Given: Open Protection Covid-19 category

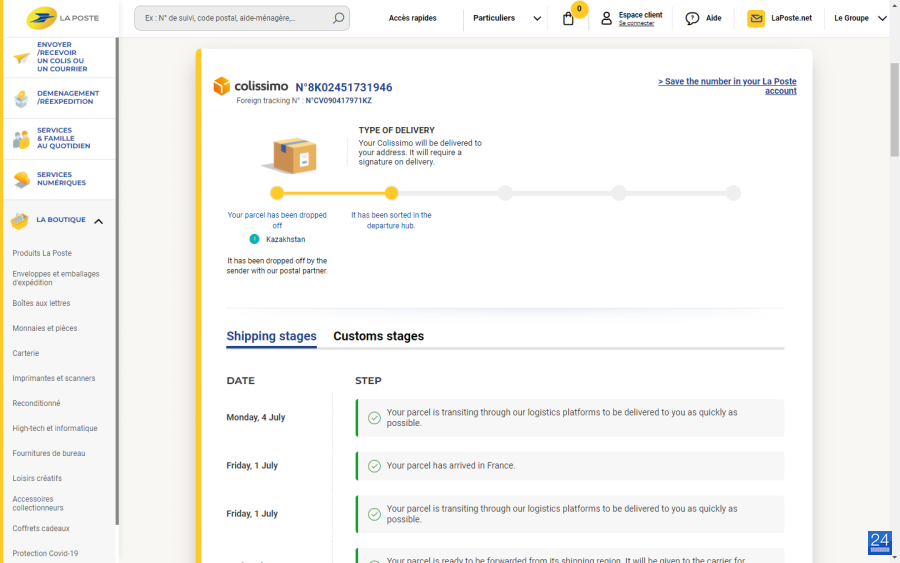Looking at the screenshot, I should [x=45, y=553].
